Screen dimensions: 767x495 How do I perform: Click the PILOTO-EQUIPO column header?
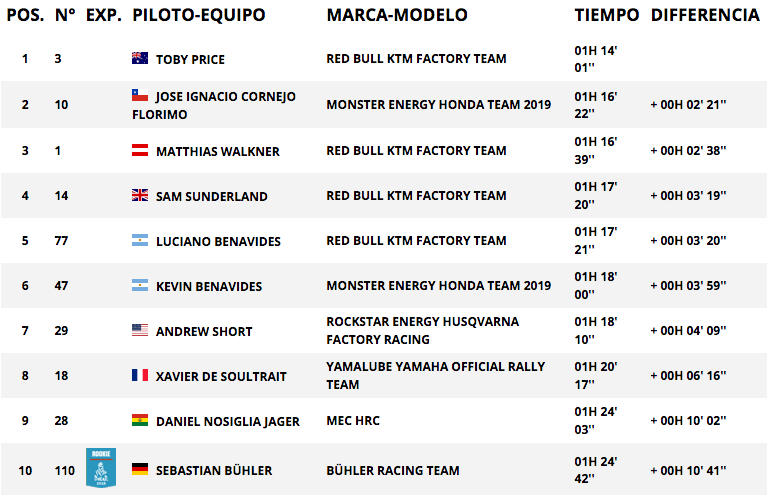coord(199,15)
